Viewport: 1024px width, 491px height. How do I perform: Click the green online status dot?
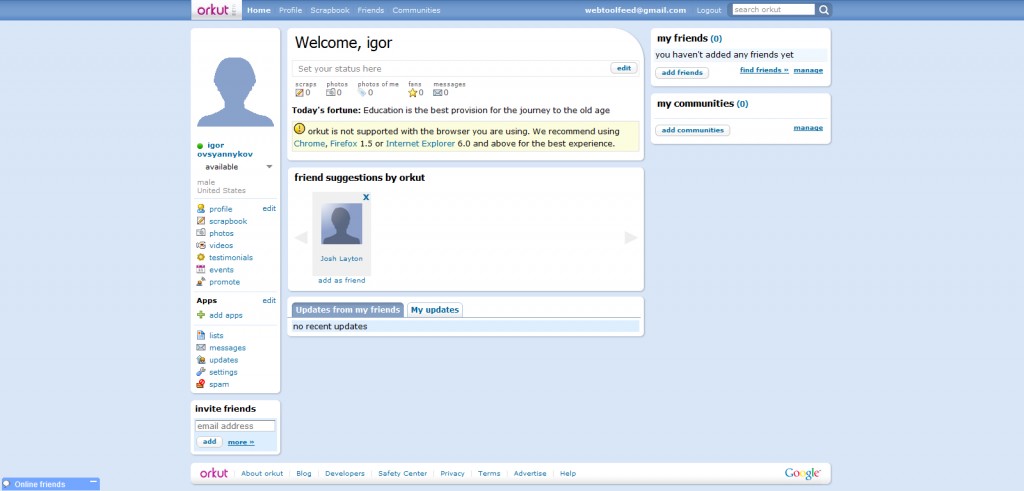pyautogui.click(x=200, y=146)
